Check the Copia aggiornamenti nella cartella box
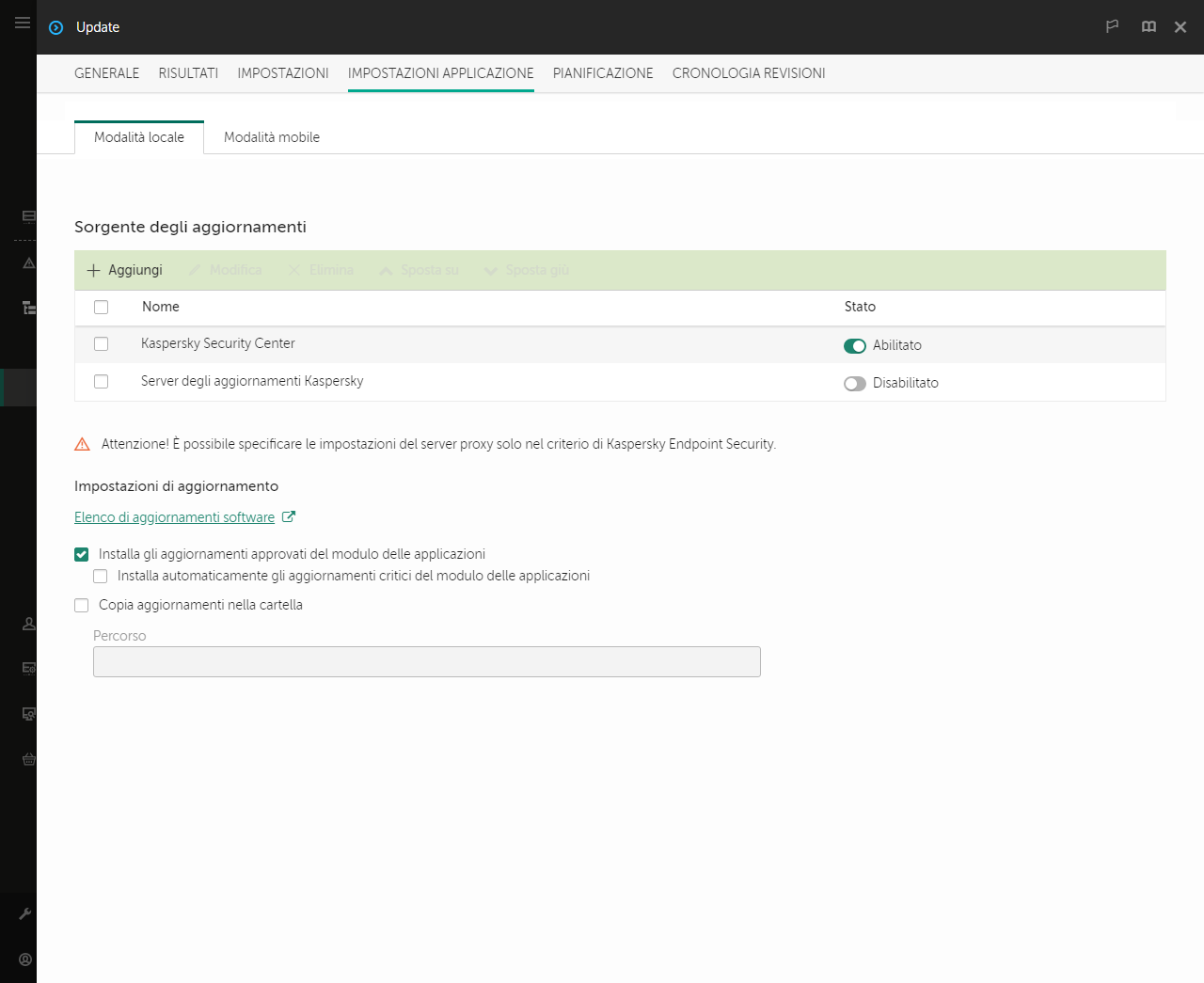Viewport: 1204px width, 983px height. (x=82, y=606)
